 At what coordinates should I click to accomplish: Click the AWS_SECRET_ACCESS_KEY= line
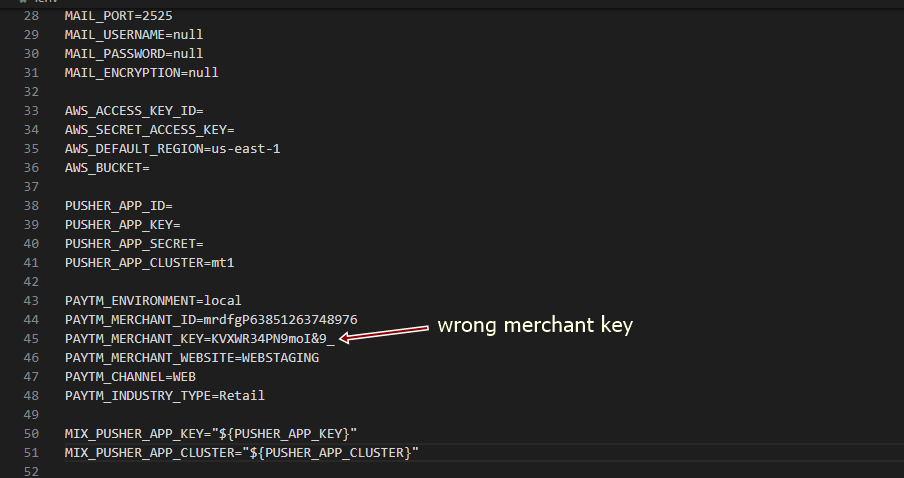pos(149,130)
